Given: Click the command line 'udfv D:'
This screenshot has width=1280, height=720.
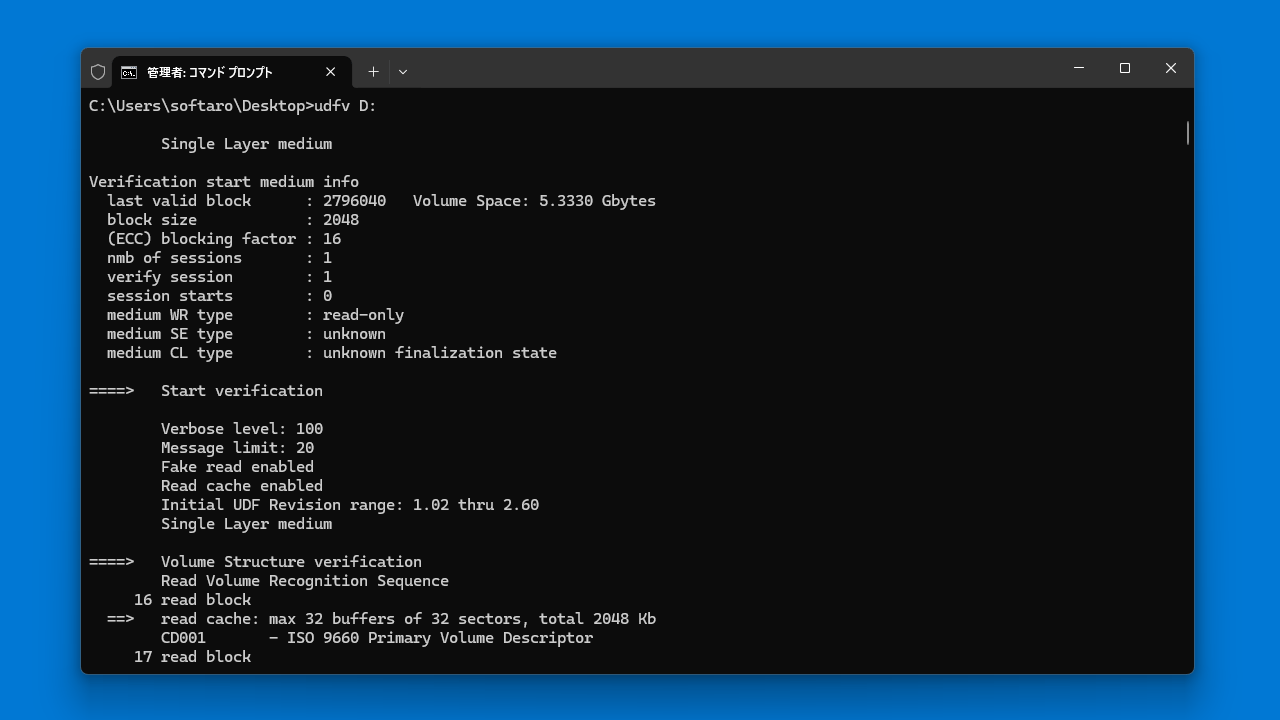Looking at the screenshot, I should point(345,106).
